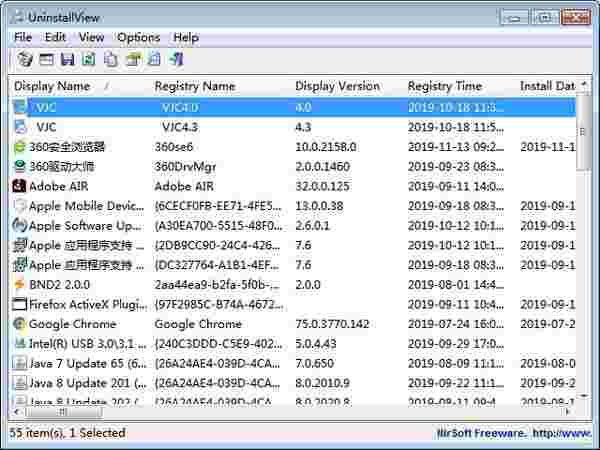Click the Properties toolbar icon

pos(133,60)
